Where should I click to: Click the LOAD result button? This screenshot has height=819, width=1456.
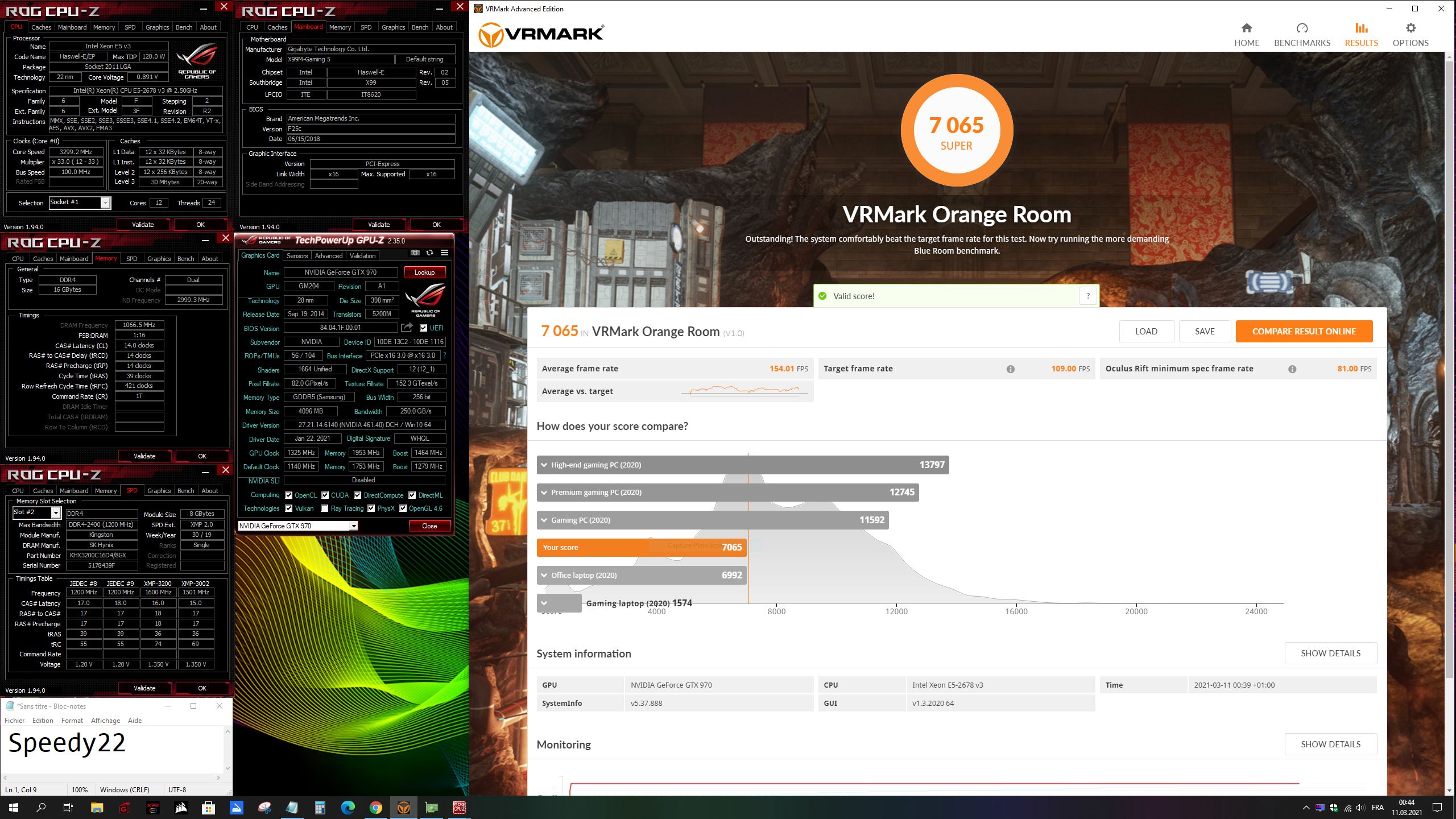1146,332
